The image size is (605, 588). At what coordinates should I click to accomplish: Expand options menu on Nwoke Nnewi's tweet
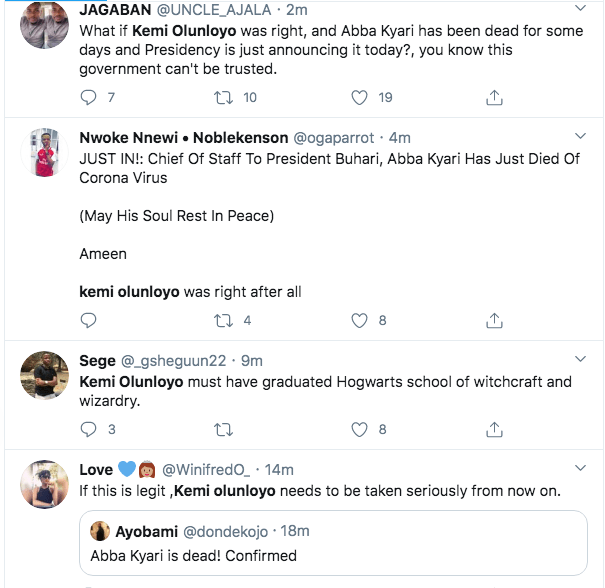pos(580,137)
